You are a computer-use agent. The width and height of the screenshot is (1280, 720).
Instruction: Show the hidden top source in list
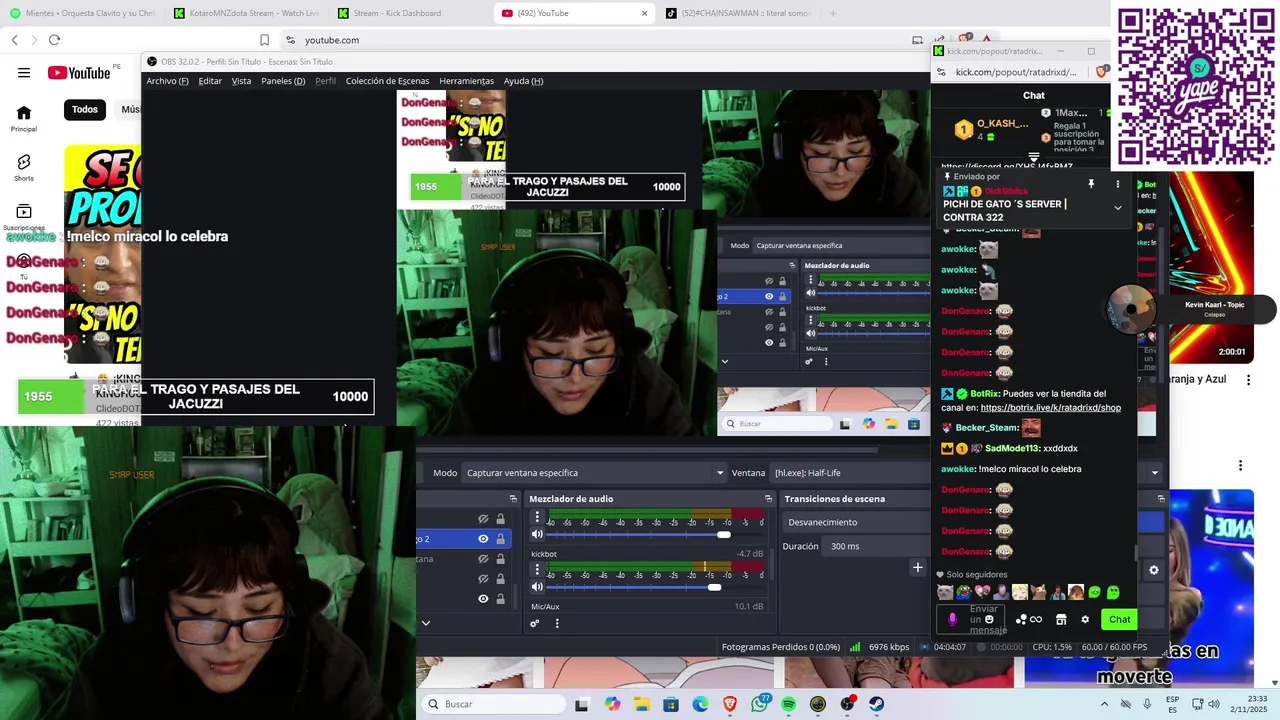click(x=483, y=519)
